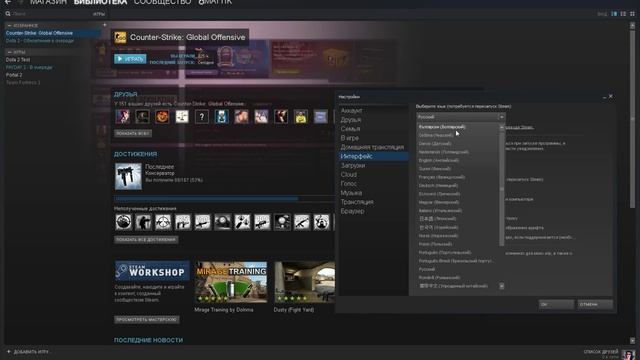Click ОТМЕНА button in settings dialog
Screen dimensions: 640x360
point(595,304)
